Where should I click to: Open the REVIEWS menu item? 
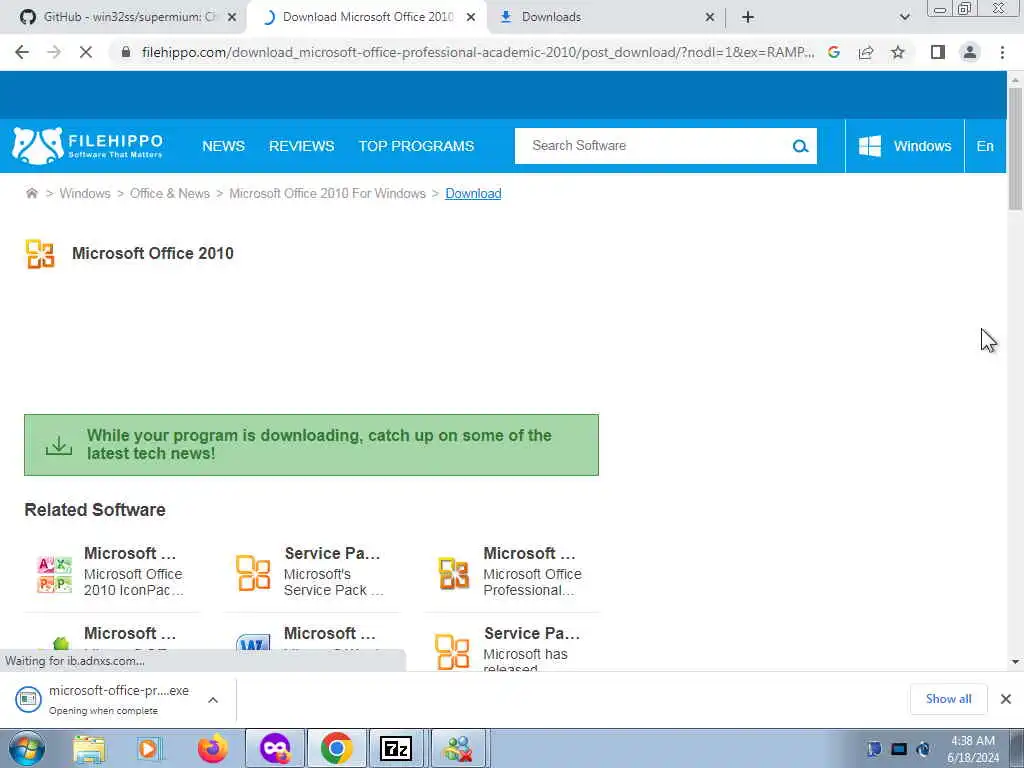click(301, 146)
